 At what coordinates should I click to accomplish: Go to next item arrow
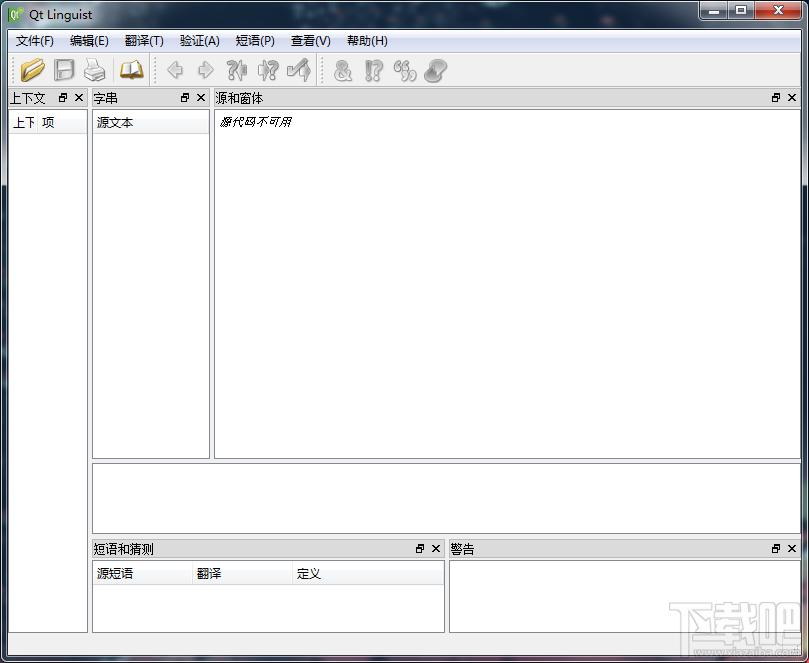(x=206, y=70)
